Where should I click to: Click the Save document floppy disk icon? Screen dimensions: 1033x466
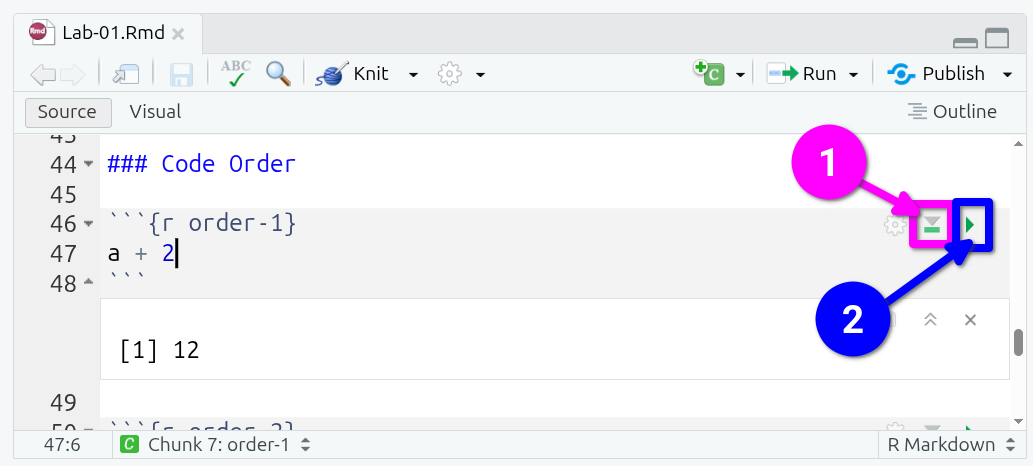(x=181, y=74)
